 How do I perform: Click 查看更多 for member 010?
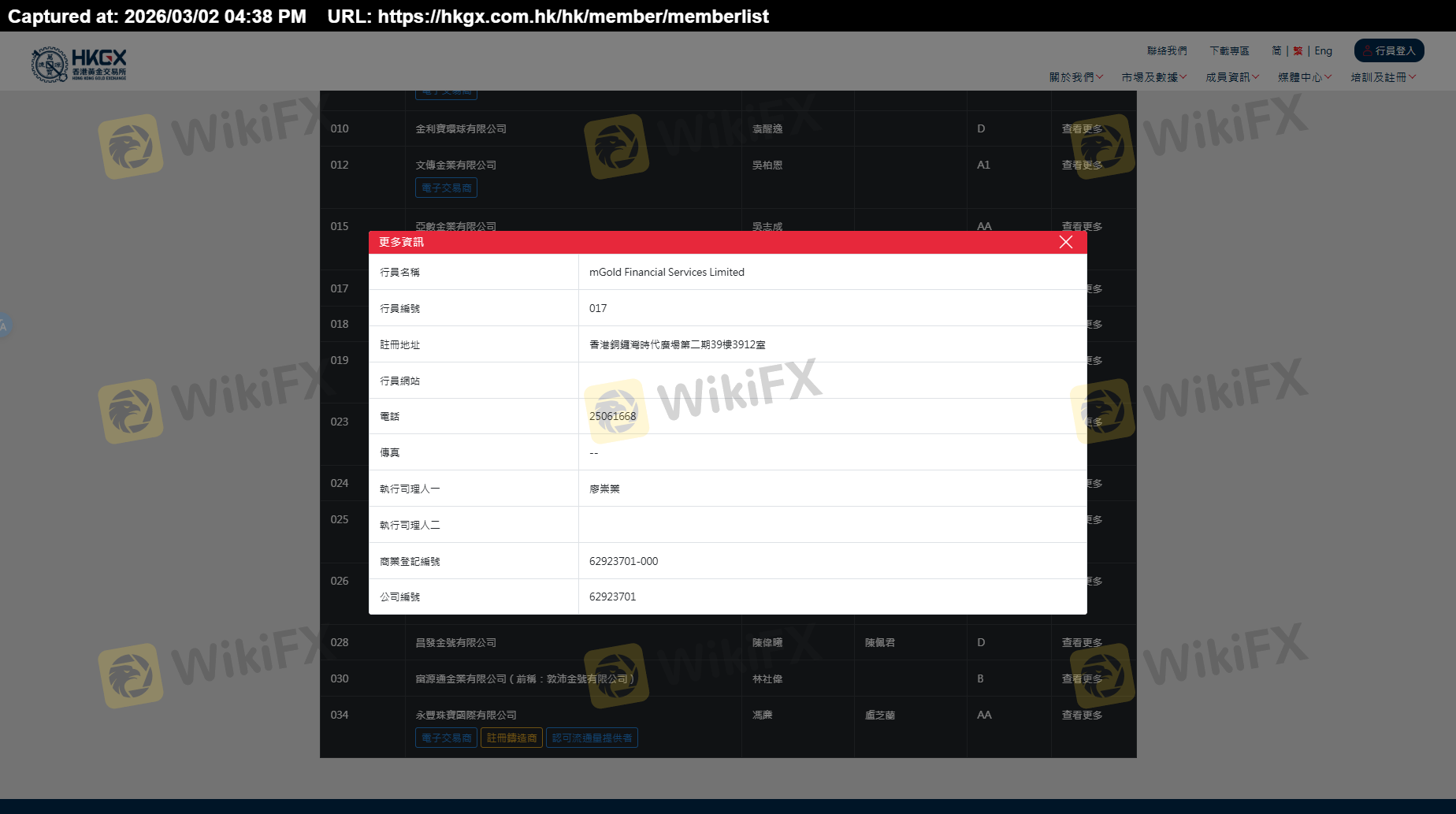click(x=1082, y=128)
